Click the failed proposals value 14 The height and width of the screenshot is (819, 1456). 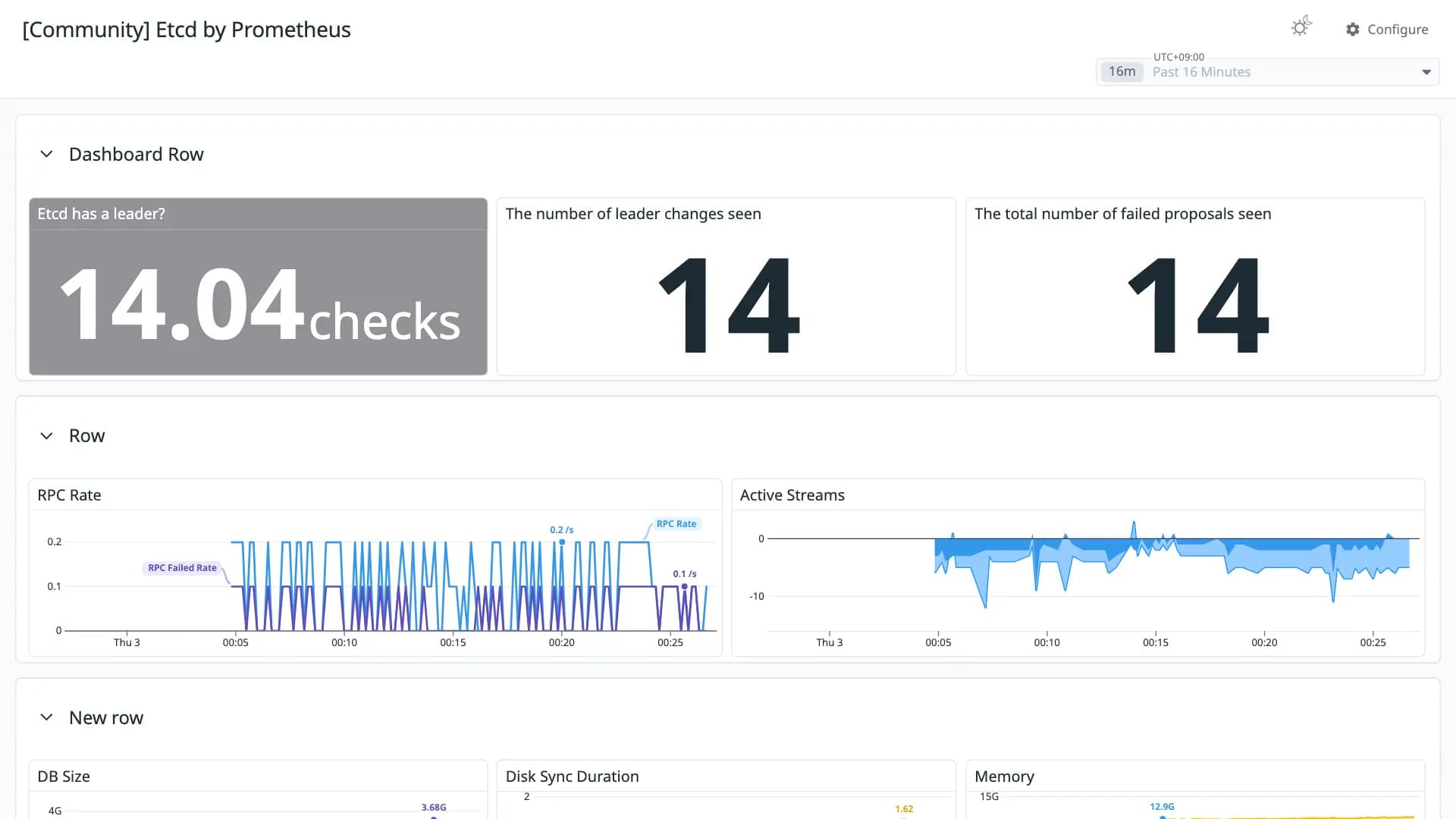coord(1197,305)
